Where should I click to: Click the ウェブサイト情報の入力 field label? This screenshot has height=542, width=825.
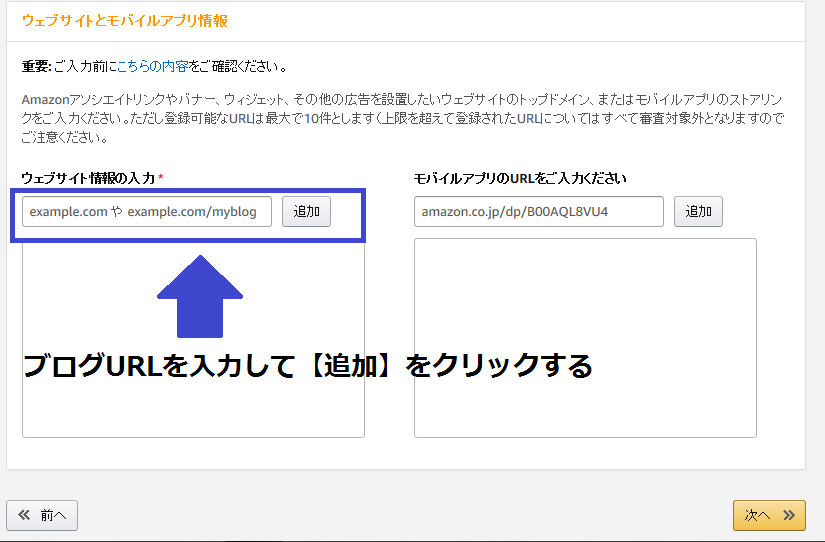88,178
